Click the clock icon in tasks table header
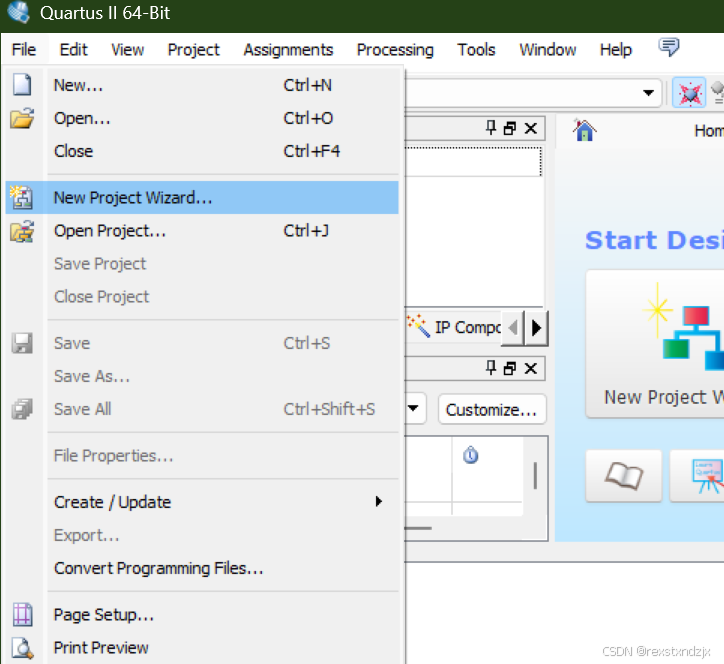Screen dimensions: 724x664 tap(471, 455)
